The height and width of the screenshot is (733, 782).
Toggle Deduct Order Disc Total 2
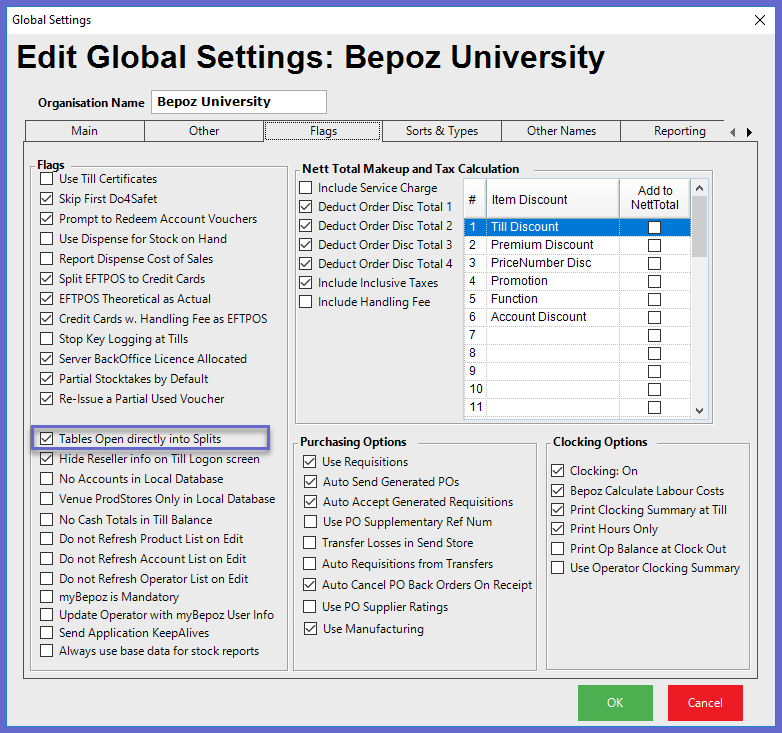(305, 225)
